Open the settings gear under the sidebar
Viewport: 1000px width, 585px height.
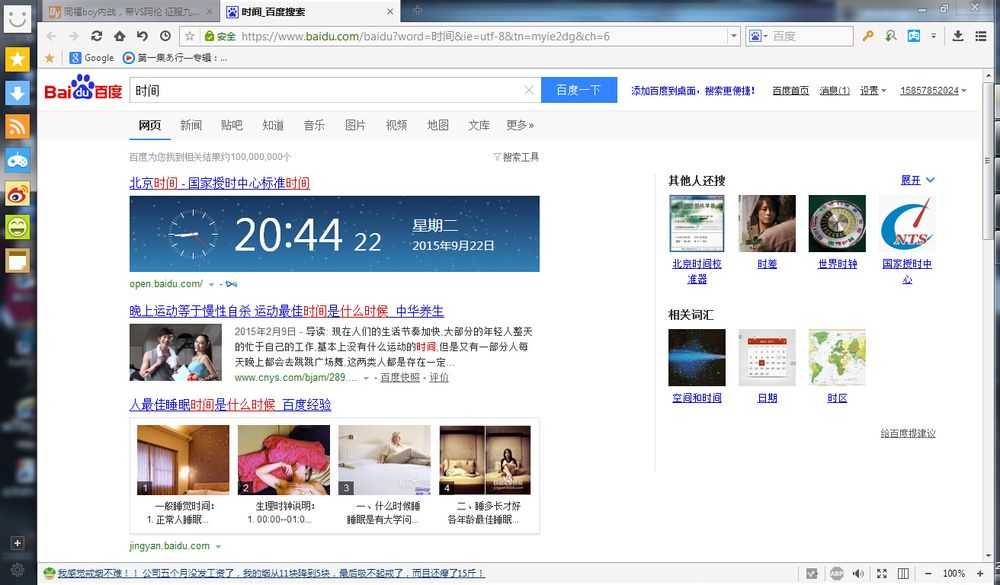17,570
